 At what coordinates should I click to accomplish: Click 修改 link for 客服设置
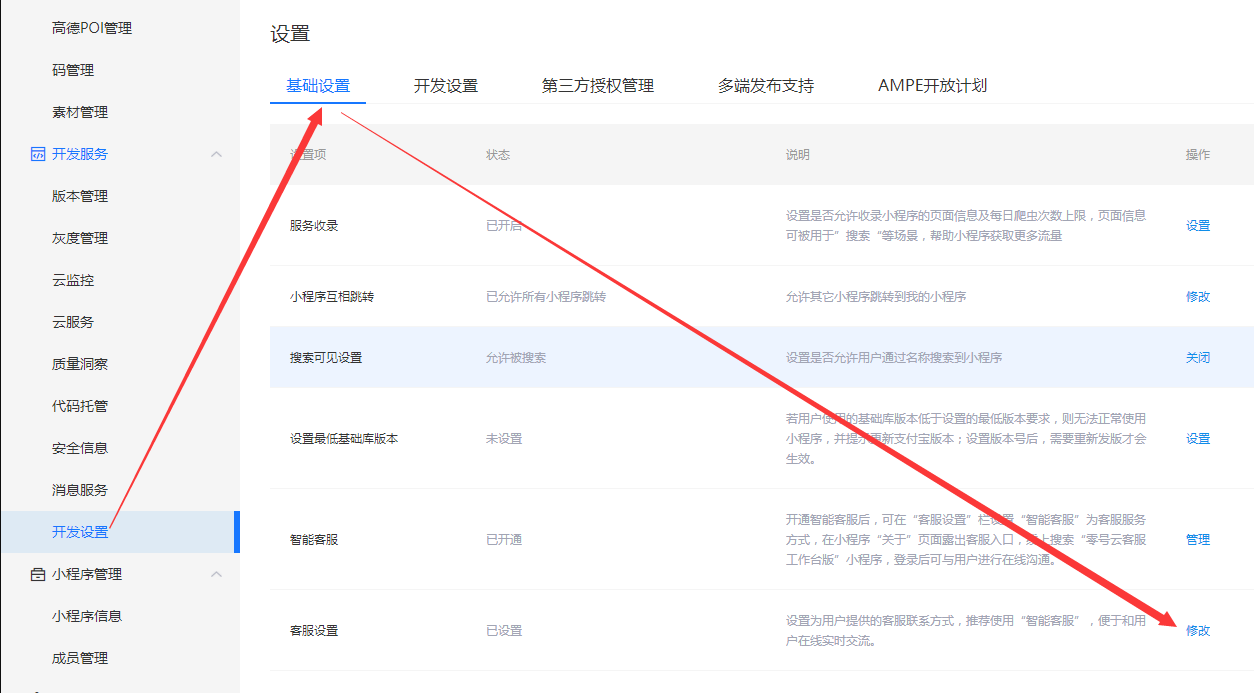(1197, 631)
